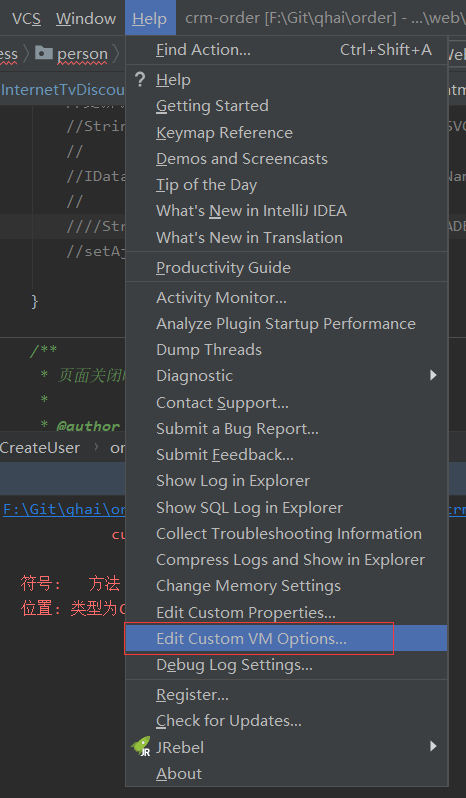Screen dimensions: 466x798
Task: Select Find Action... menu entry
Action: (286, 50)
